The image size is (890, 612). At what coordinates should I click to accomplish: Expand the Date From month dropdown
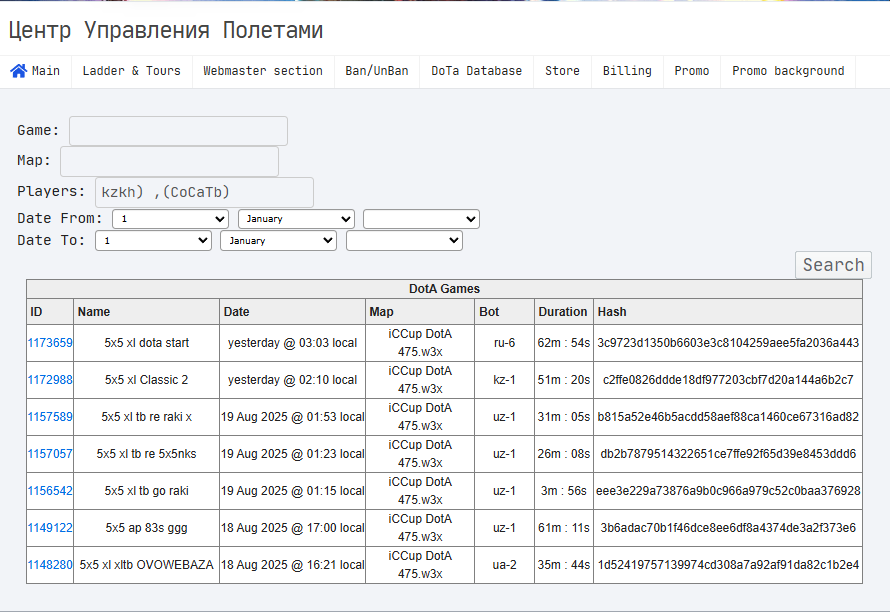(x=296, y=219)
